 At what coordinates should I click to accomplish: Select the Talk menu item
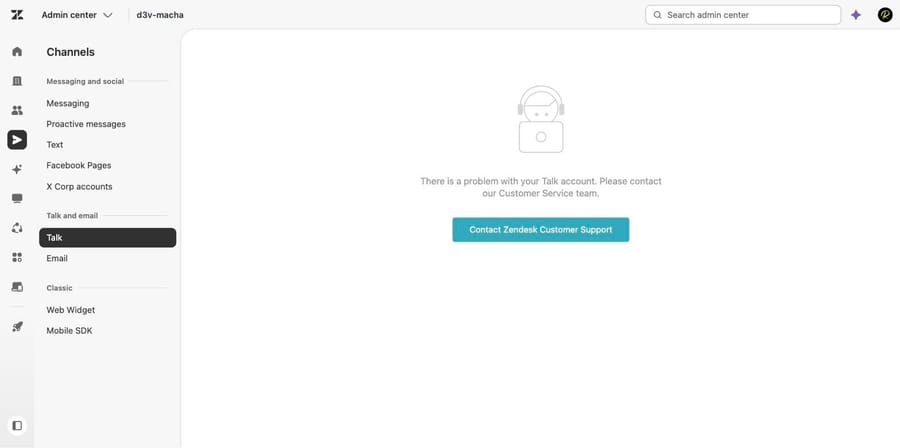click(108, 237)
